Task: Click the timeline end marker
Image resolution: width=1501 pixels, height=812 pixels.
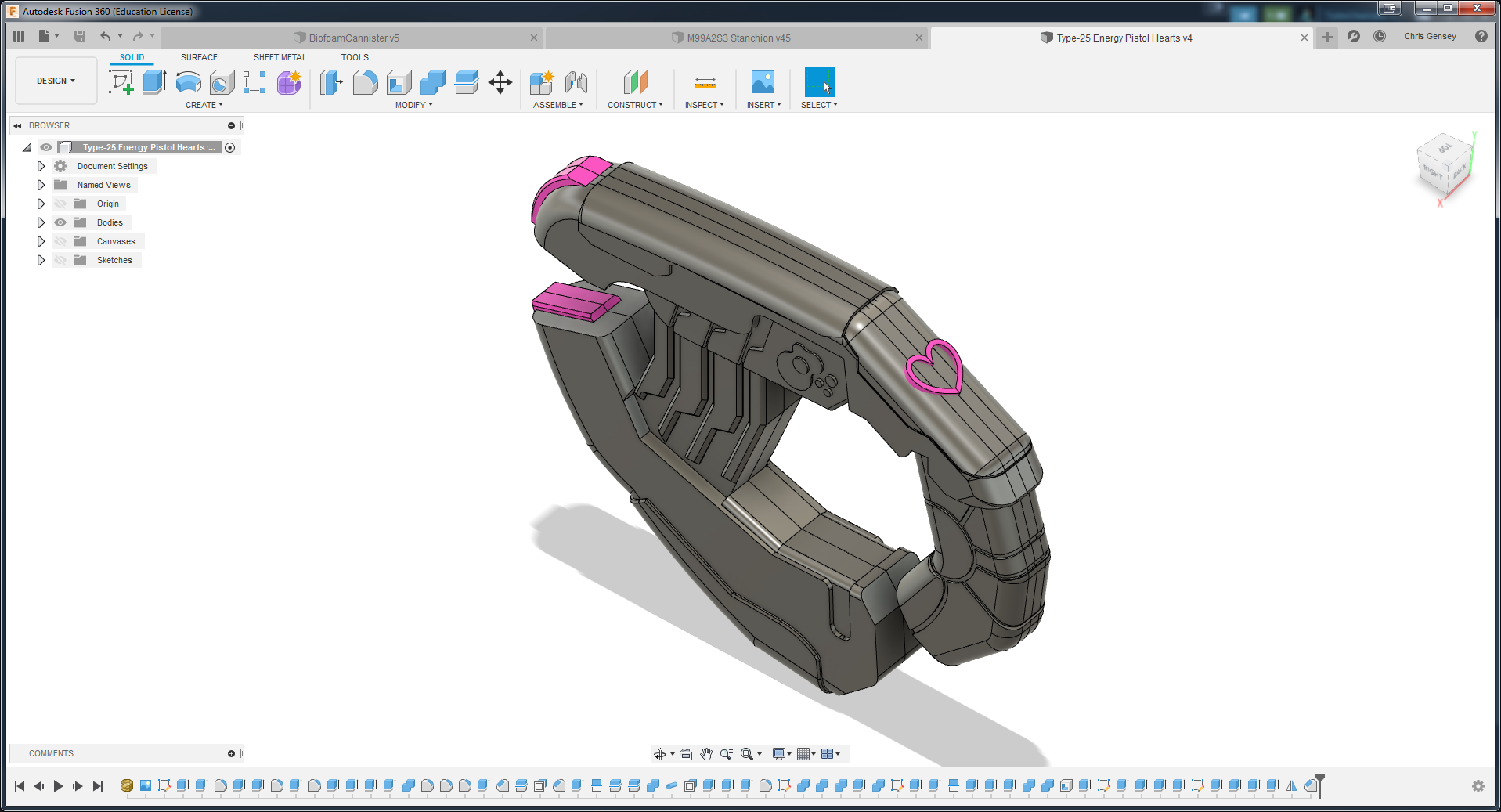Action: pyautogui.click(x=1320, y=785)
